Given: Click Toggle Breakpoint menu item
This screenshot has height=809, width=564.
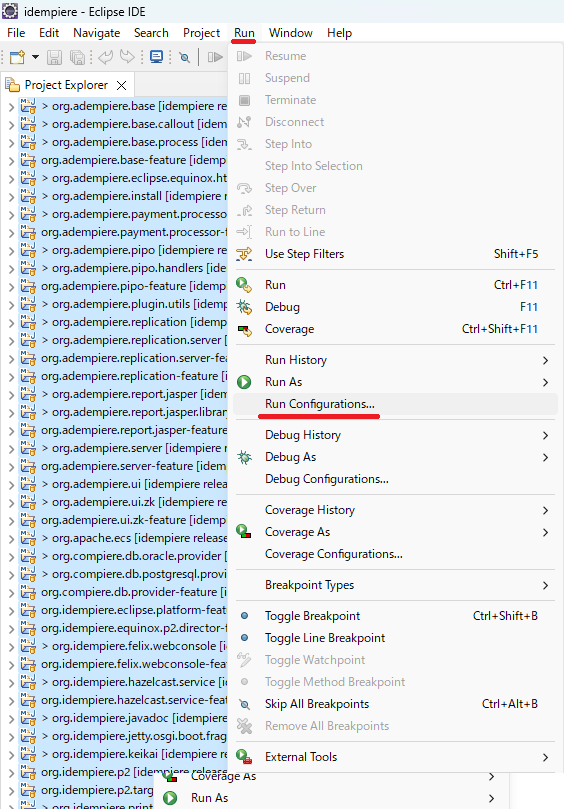Looking at the screenshot, I should [x=396, y=616].
